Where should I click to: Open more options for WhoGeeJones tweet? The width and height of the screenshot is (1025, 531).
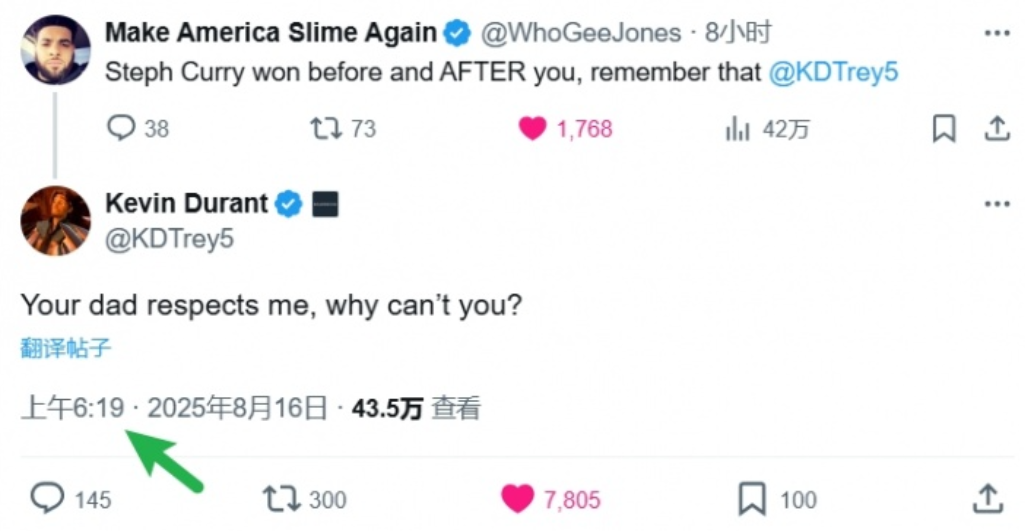click(x=997, y=34)
